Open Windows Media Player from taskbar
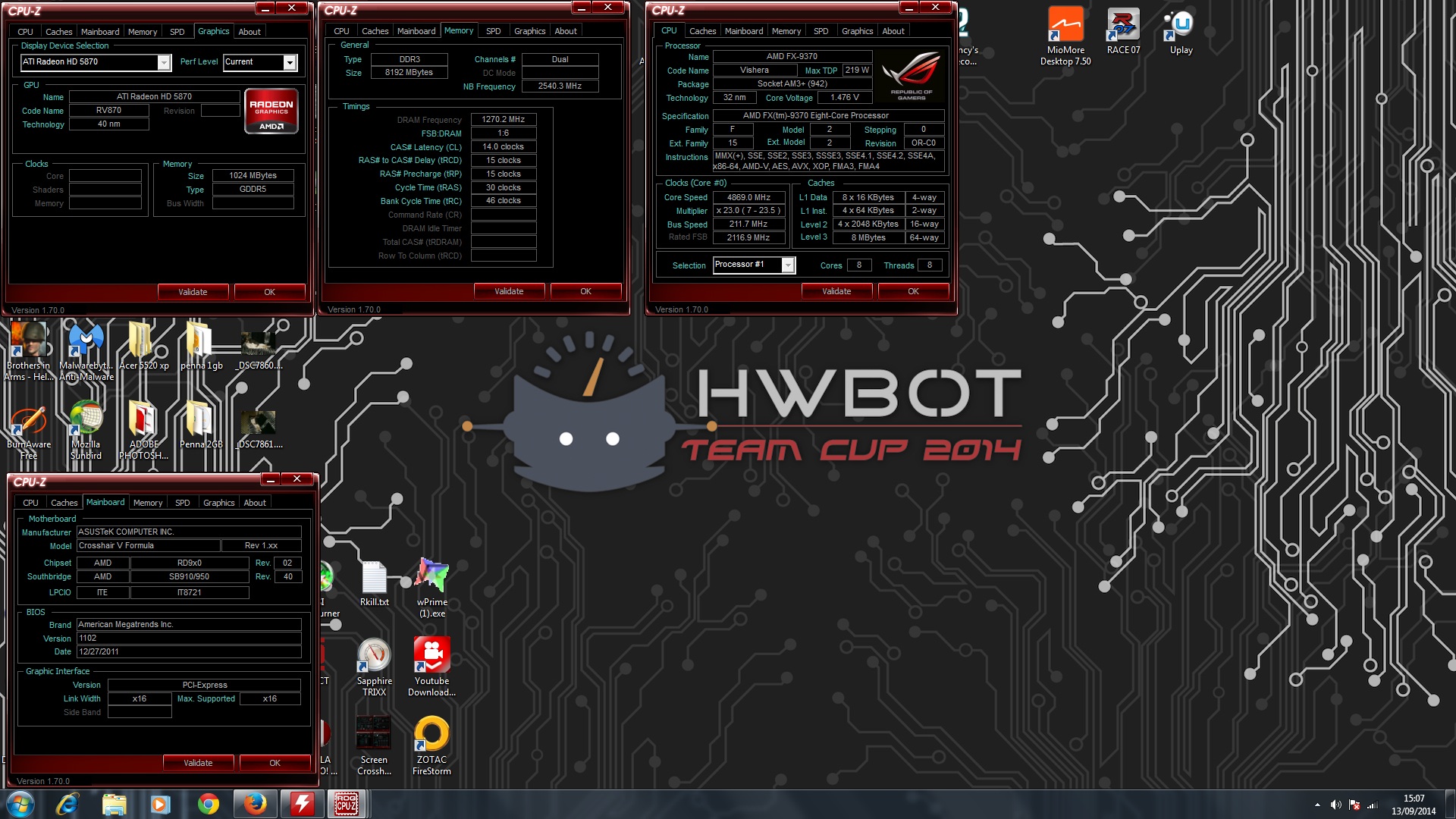 tap(160, 804)
